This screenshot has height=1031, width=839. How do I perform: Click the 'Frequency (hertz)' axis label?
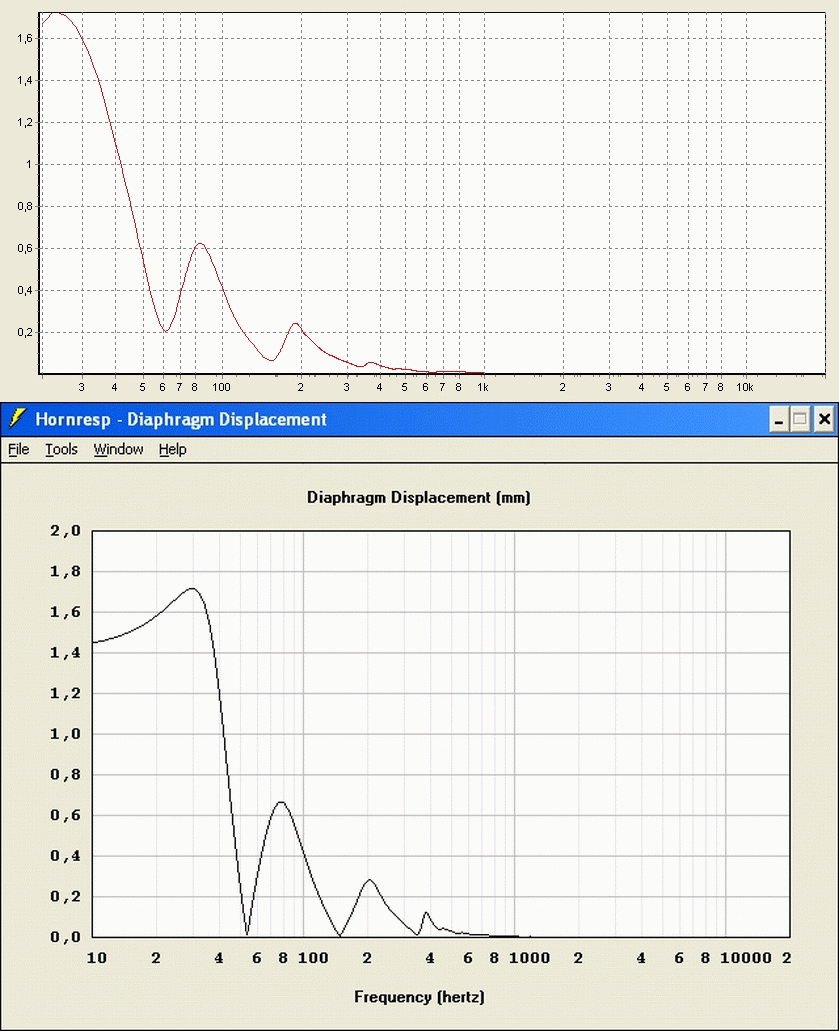[420, 997]
